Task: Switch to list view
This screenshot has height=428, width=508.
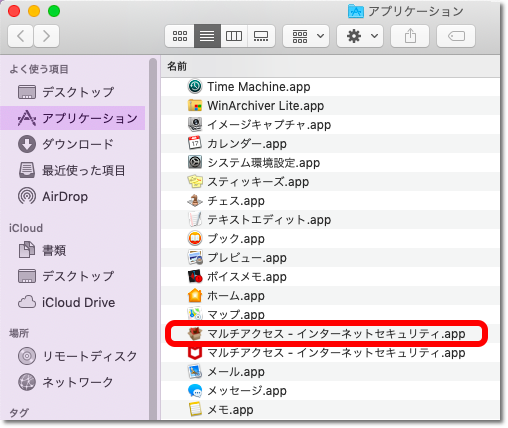Action: (207, 36)
